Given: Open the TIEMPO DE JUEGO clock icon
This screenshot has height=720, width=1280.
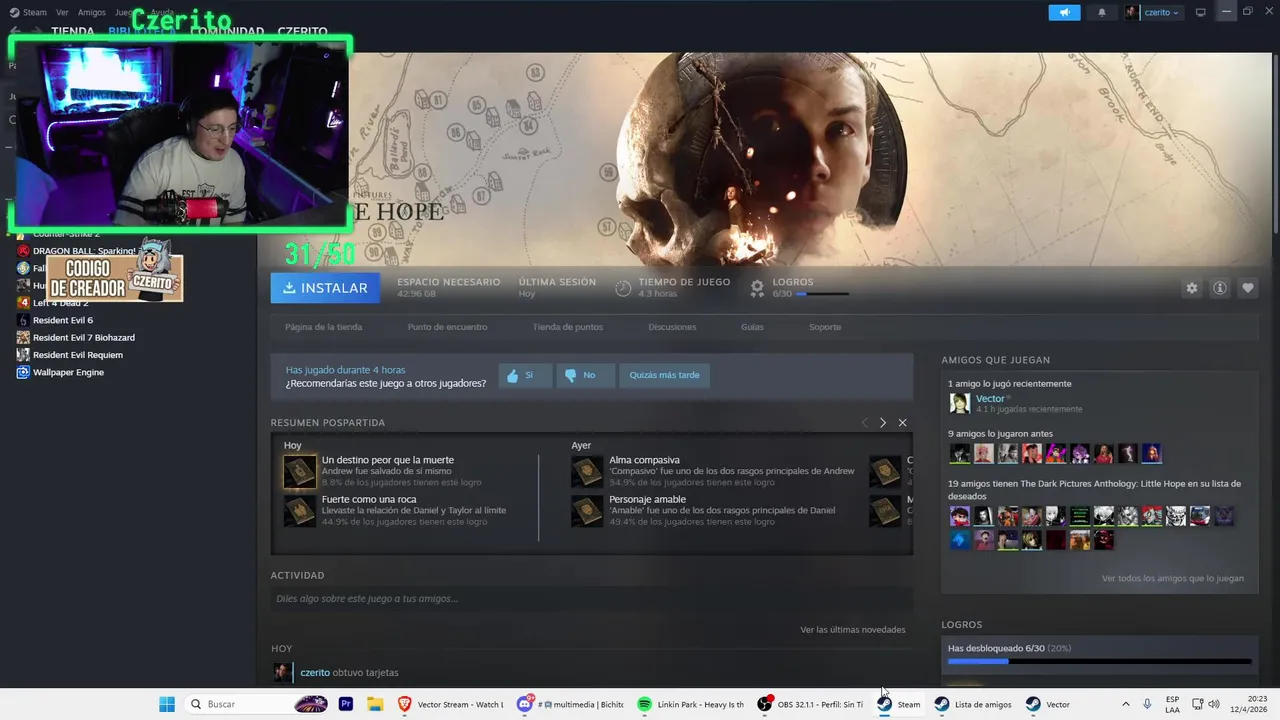Looking at the screenshot, I should tap(623, 288).
